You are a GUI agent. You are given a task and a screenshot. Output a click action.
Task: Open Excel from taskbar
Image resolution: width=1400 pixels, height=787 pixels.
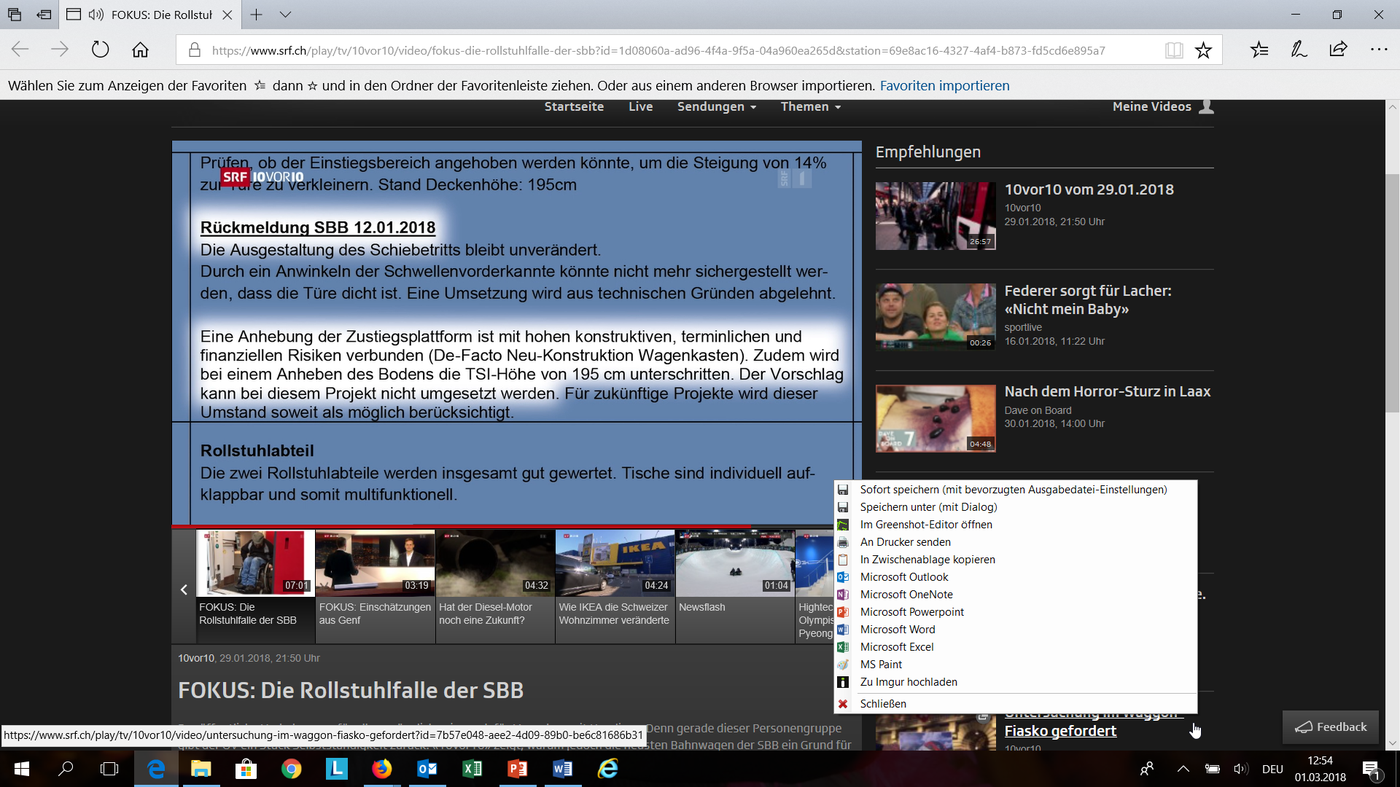tap(472, 769)
